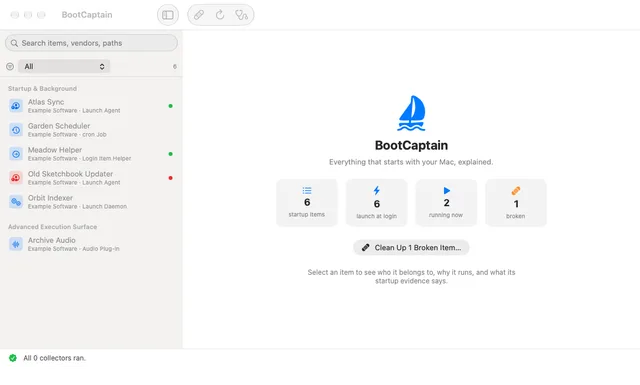Screen dimensions: 640x385
Task: Toggle the sidebar panel button
Action: (x=168, y=15)
